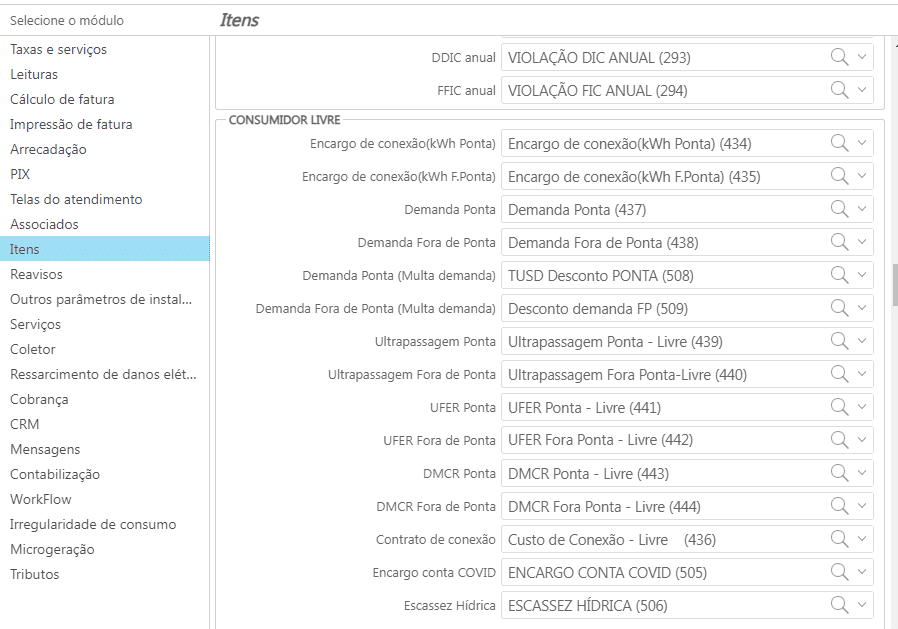Open dropdown of DMCR Fora Ponta - Livre (444)
898x629 pixels.
(x=862, y=506)
